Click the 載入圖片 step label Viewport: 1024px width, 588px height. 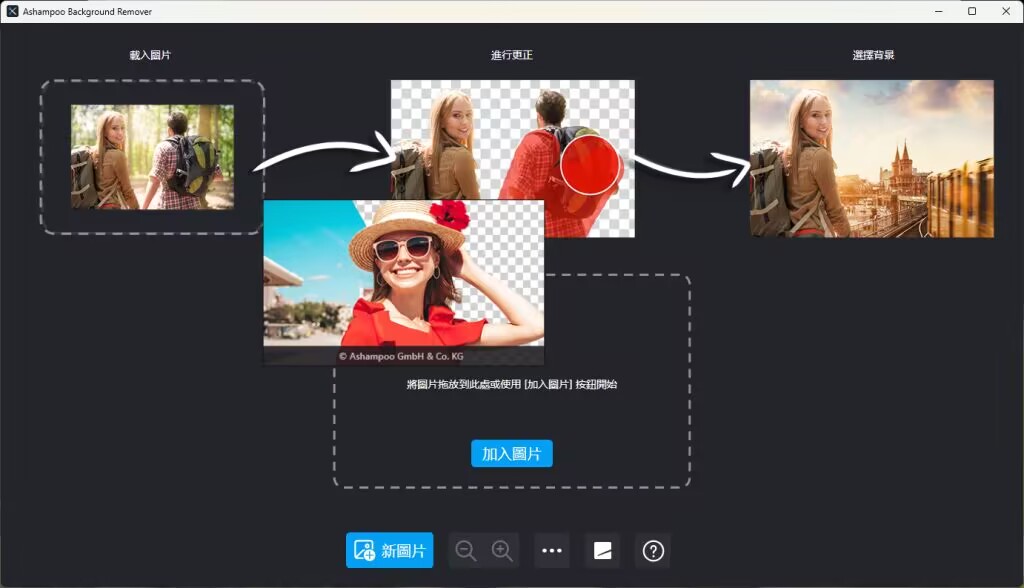[150, 55]
